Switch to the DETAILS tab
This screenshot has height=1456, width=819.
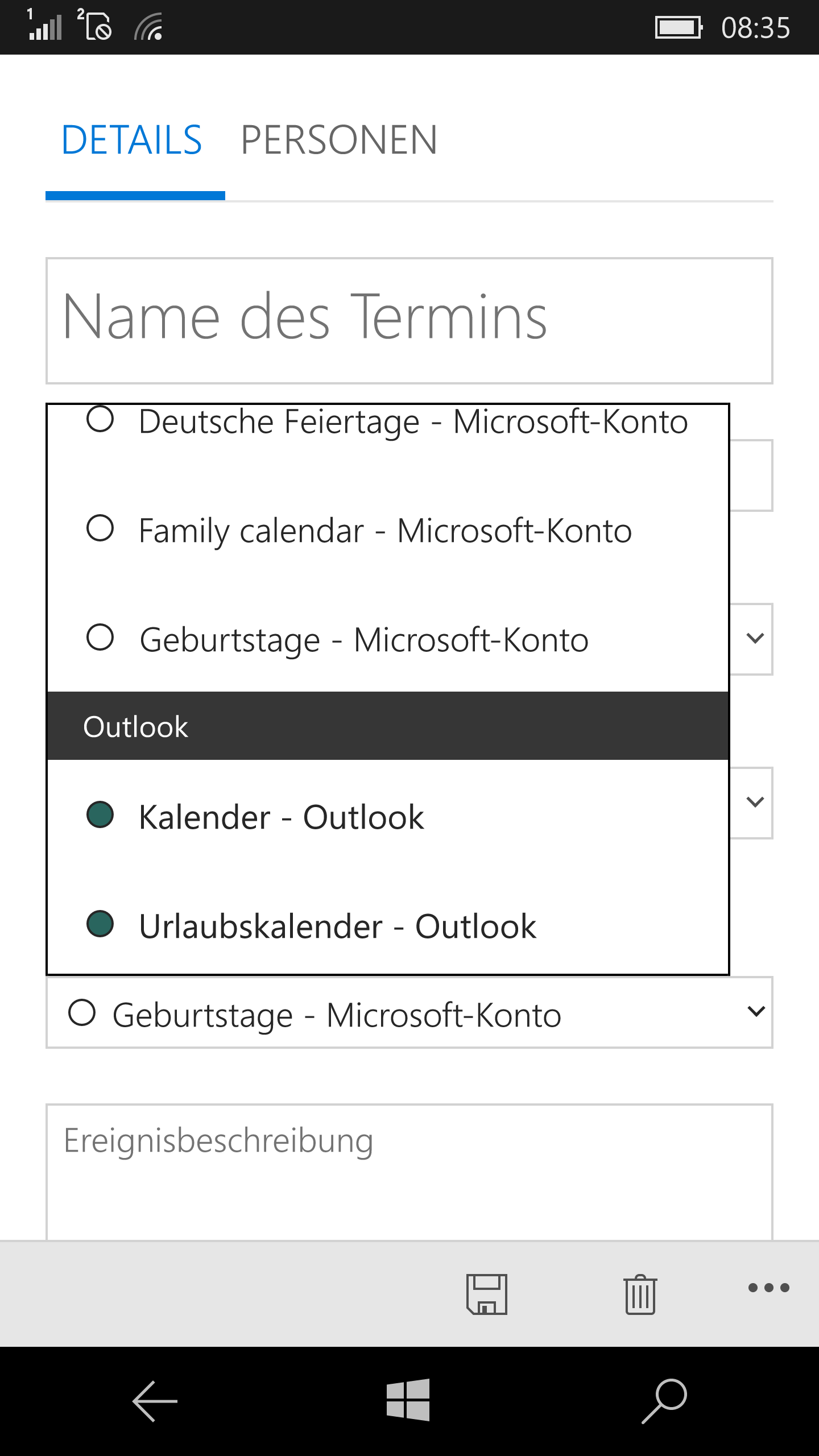coord(131,140)
